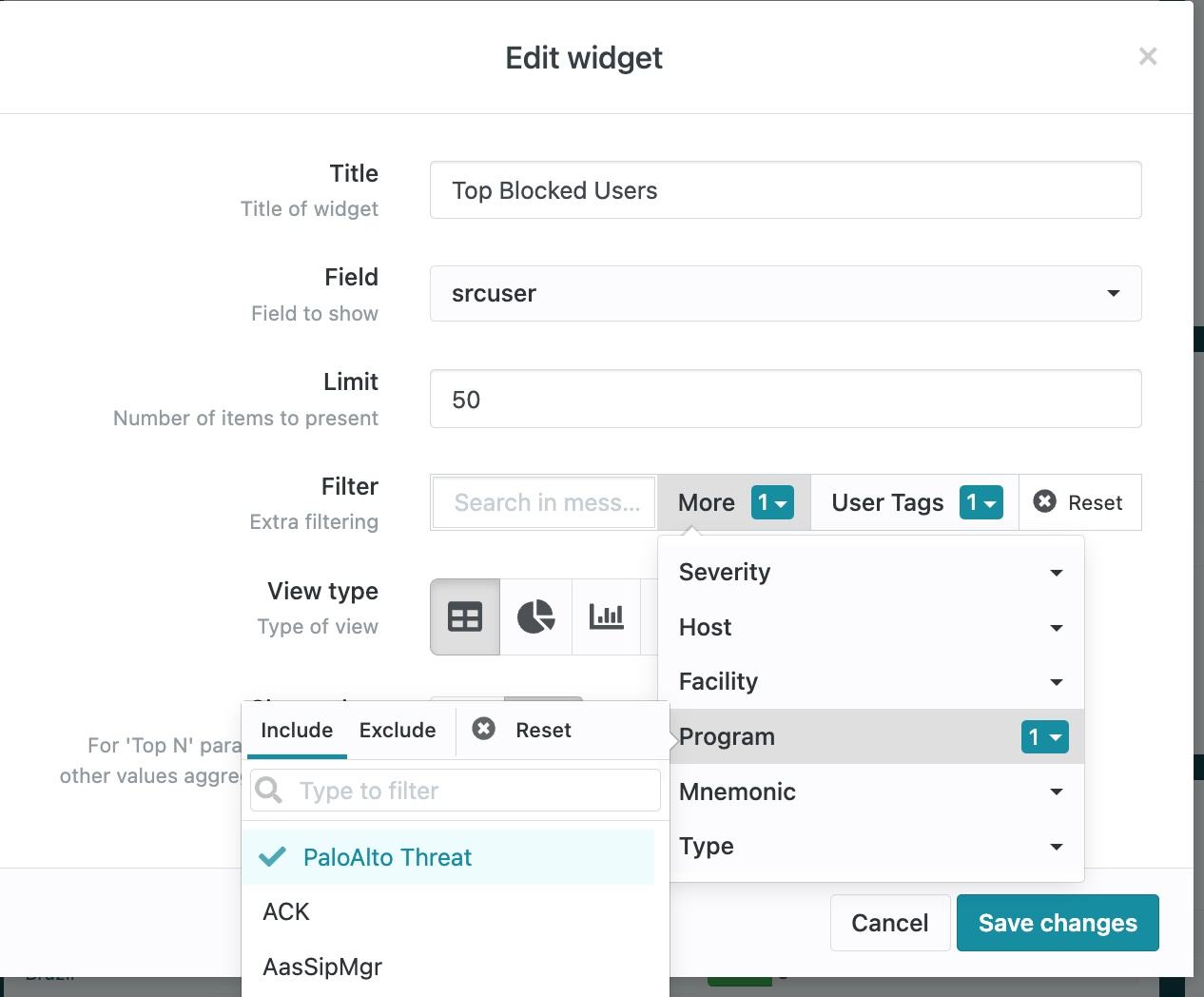Screen dimensions: 1204x997
Task: Switch to the pie chart view type
Action: [535, 616]
